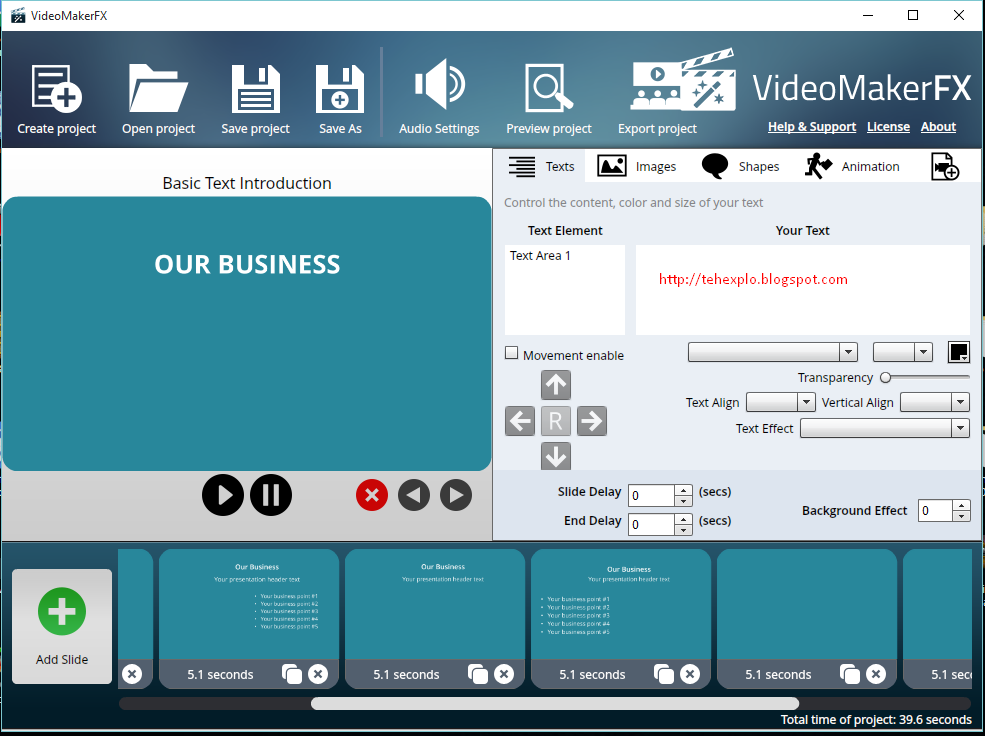Click the Save project floppy icon

pyautogui.click(x=255, y=89)
